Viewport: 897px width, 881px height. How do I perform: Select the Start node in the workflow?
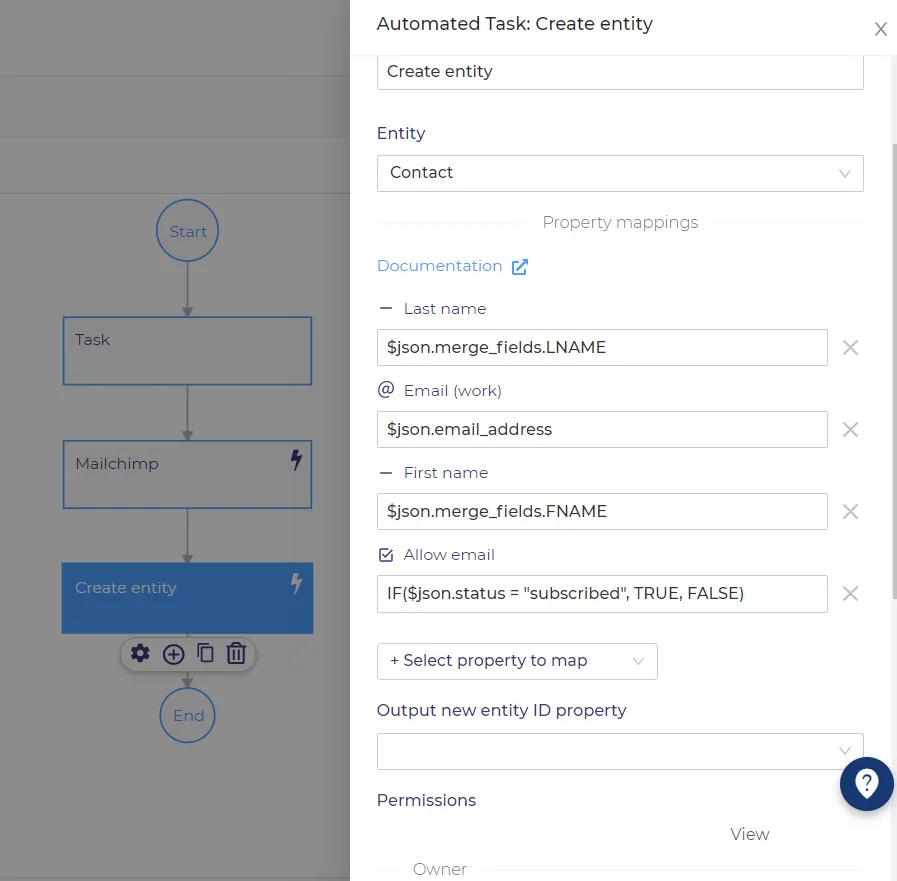(188, 231)
